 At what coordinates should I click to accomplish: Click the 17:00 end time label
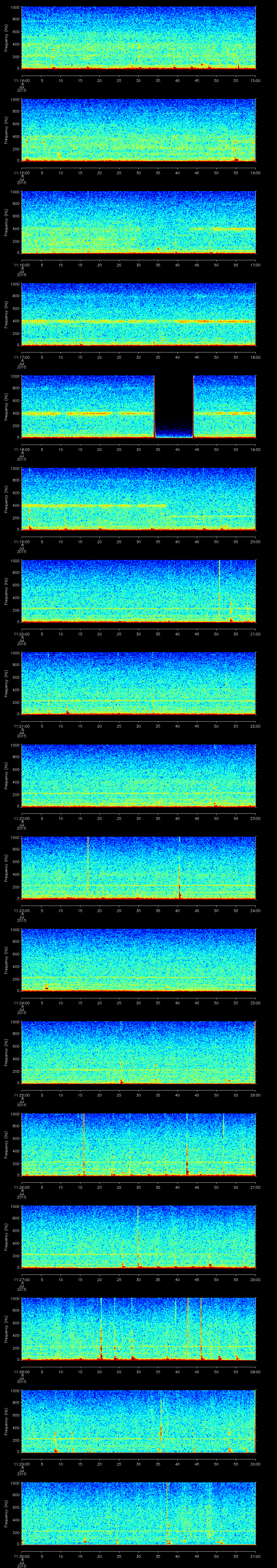[x=256, y=265]
